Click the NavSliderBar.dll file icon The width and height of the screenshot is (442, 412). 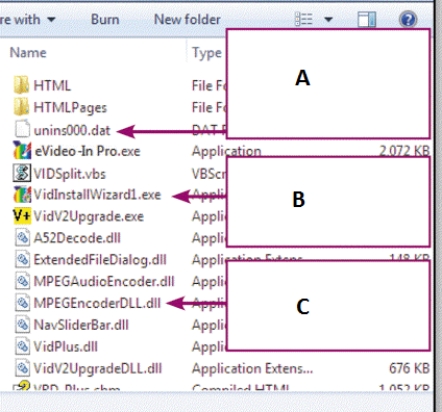[x=22, y=325]
